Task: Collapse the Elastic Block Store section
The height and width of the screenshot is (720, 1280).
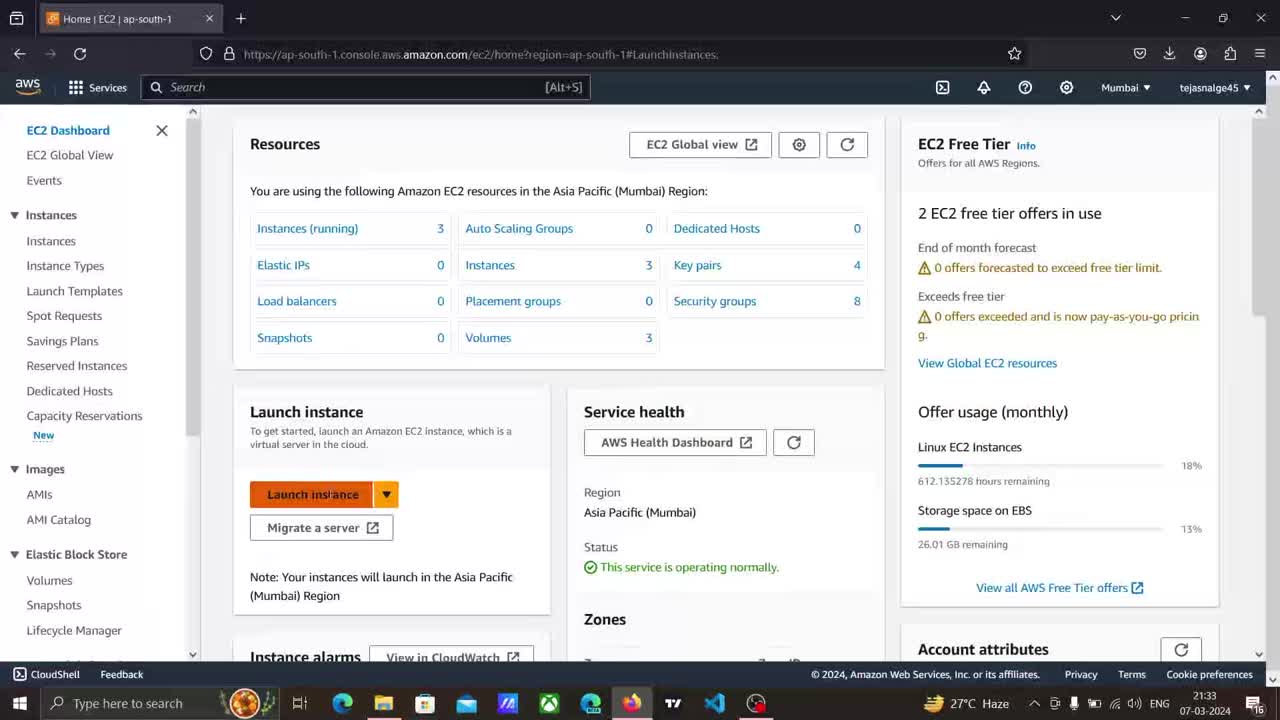Action: pyautogui.click(x=15, y=555)
